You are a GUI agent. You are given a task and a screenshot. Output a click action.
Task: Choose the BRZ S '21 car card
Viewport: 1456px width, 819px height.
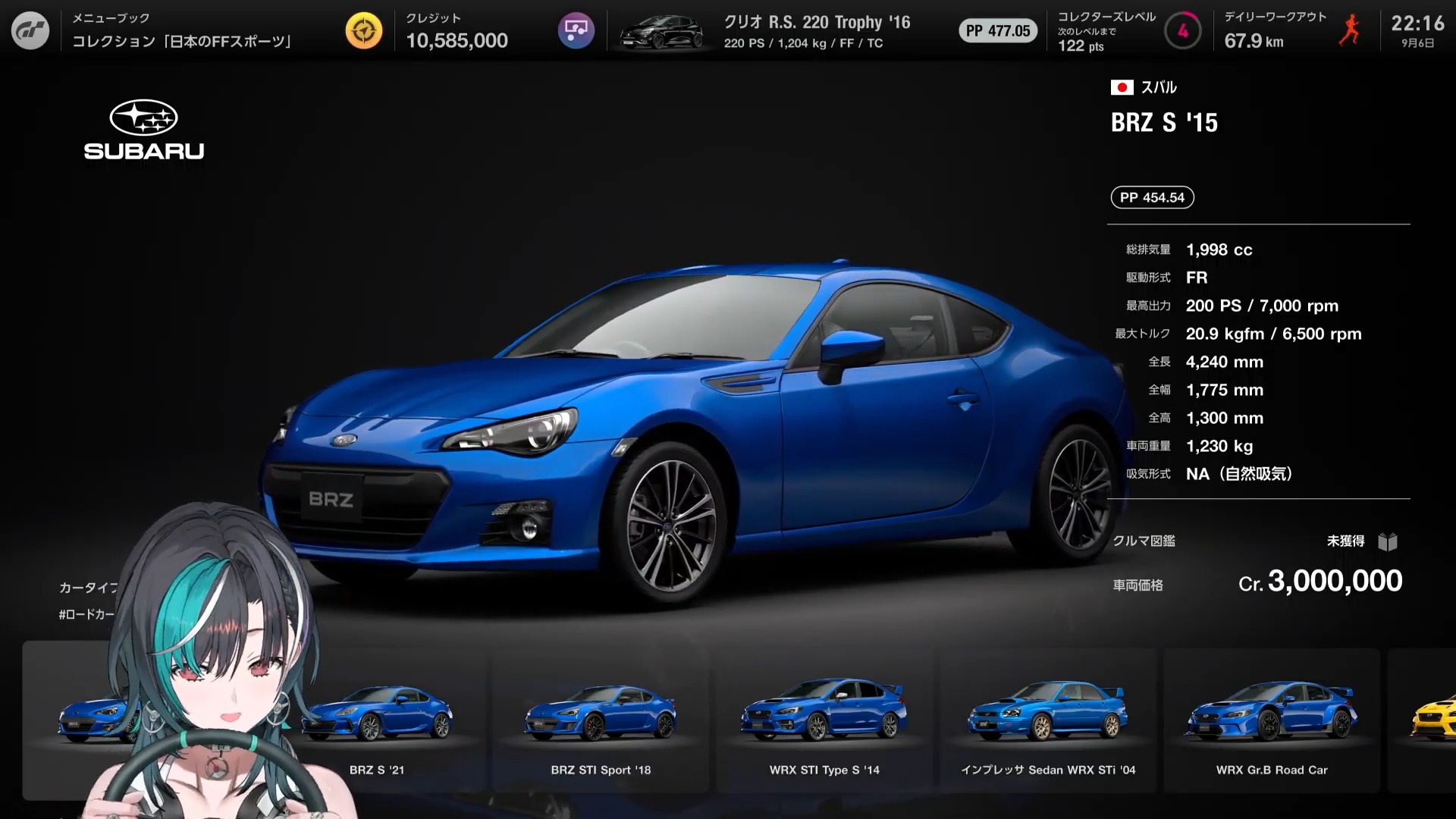[377, 720]
